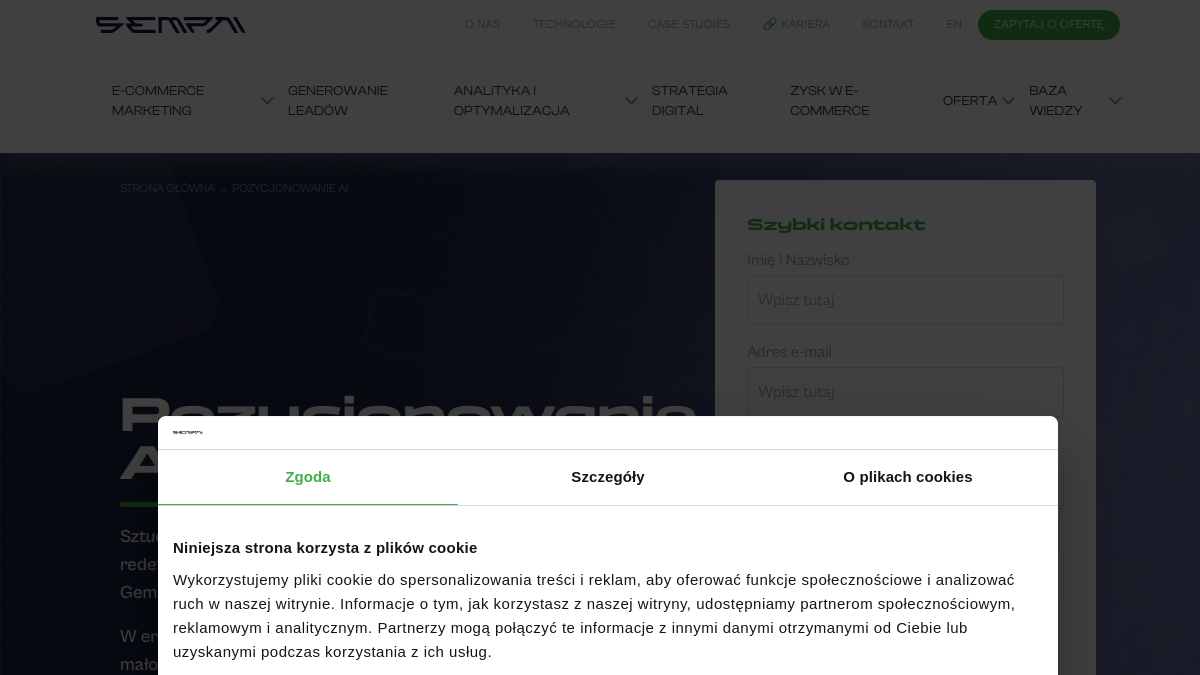
Task: Click the Szybki kontakt heading
Action: (836, 225)
